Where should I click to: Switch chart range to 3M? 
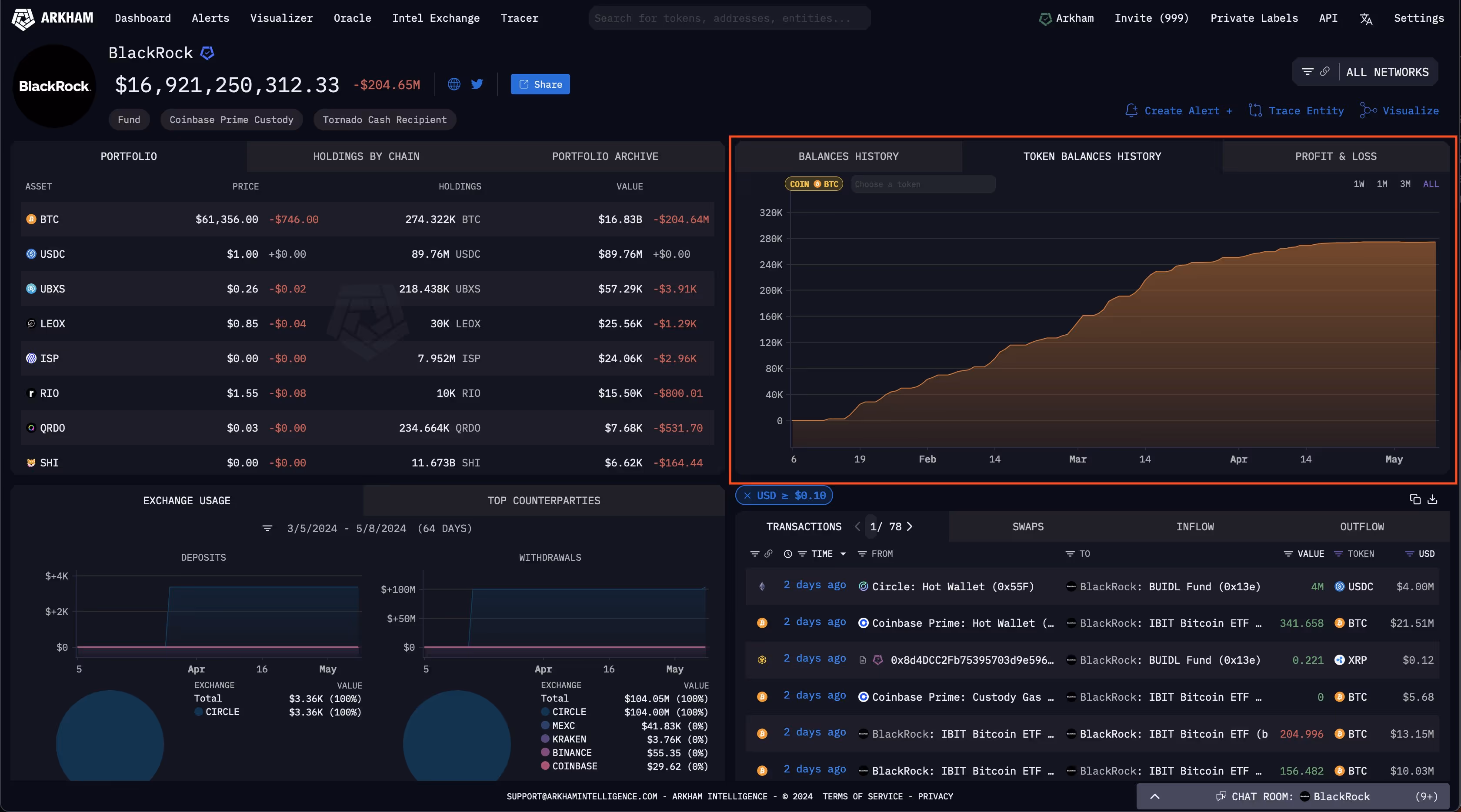pyautogui.click(x=1405, y=184)
